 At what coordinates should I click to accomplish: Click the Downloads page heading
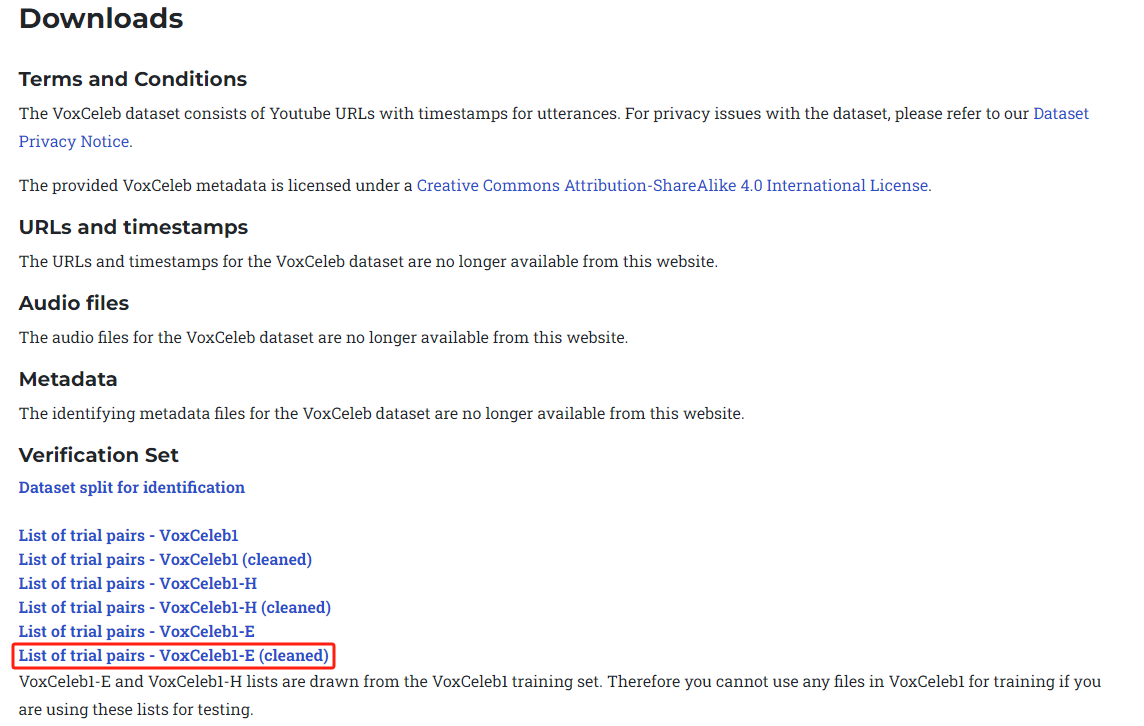[101, 19]
